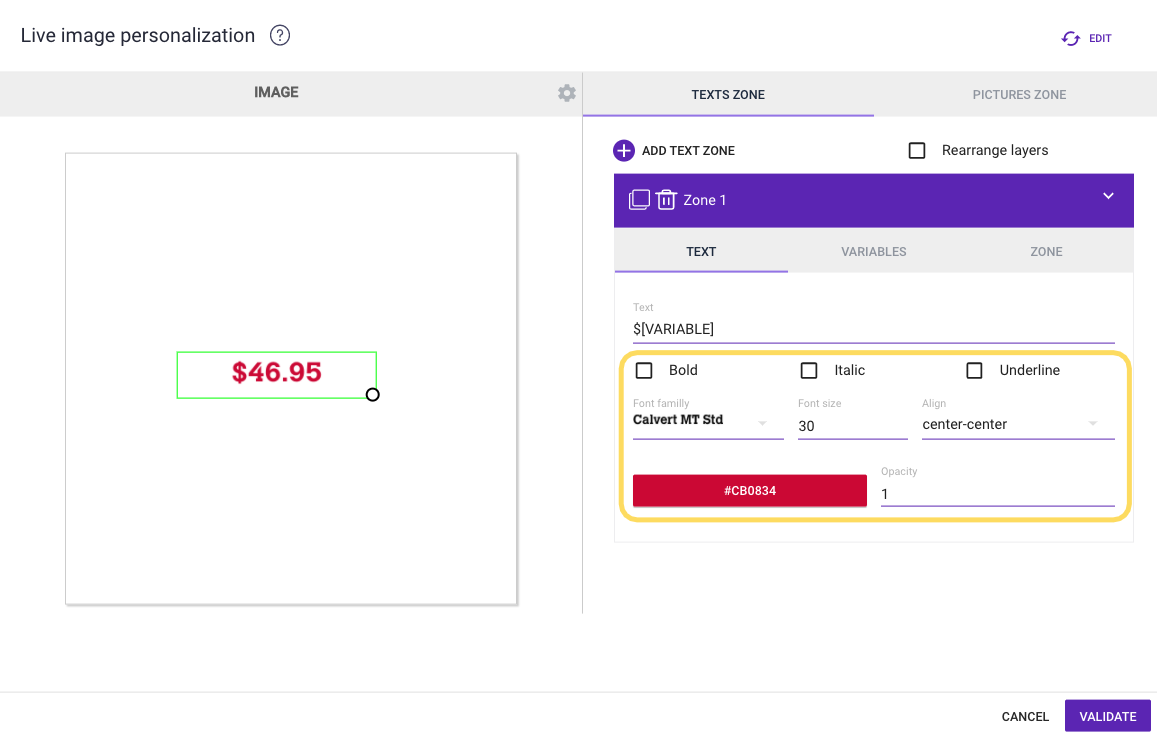Click the Validate button
The width and height of the screenshot is (1157, 738).
(x=1108, y=716)
